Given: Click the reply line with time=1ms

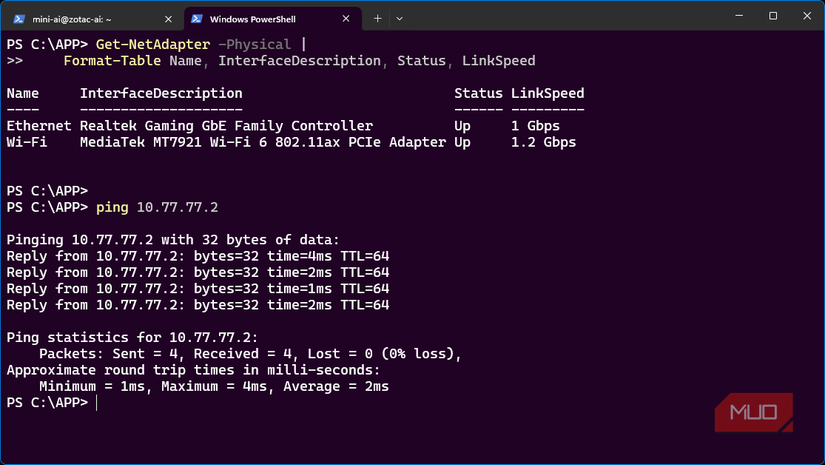Looking at the screenshot, I should 198,289.
